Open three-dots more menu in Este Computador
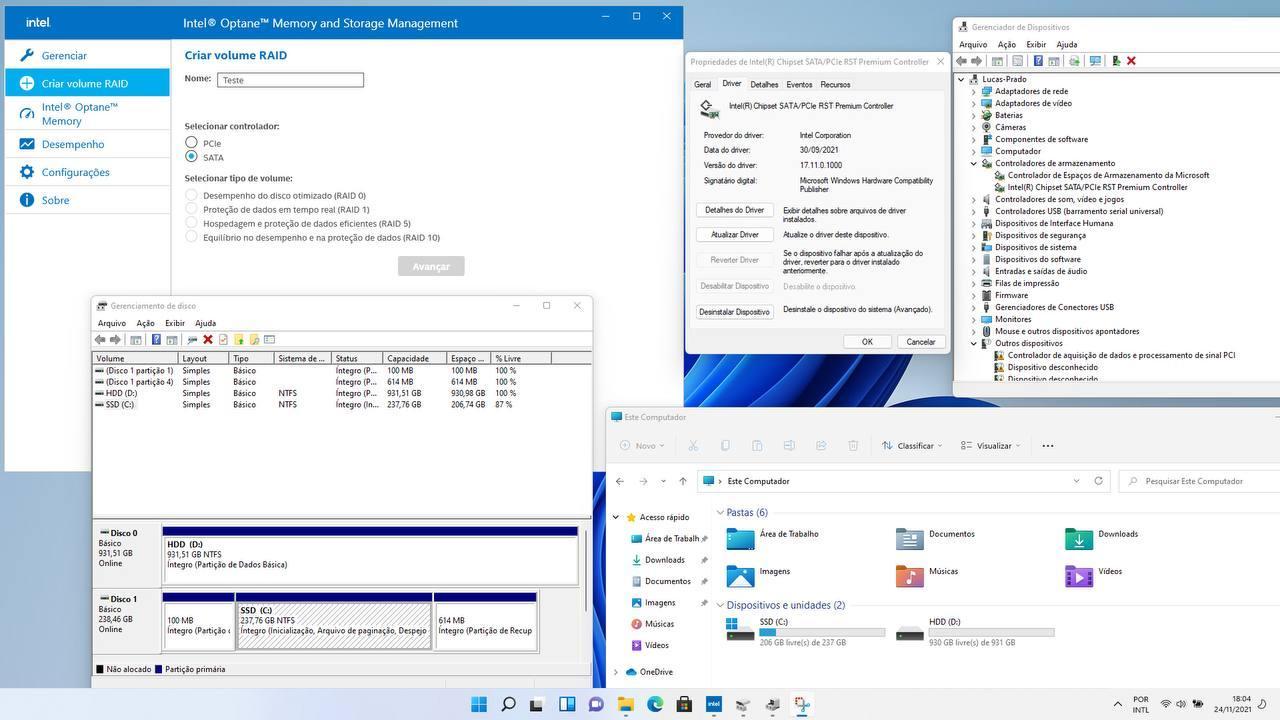 point(1048,446)
